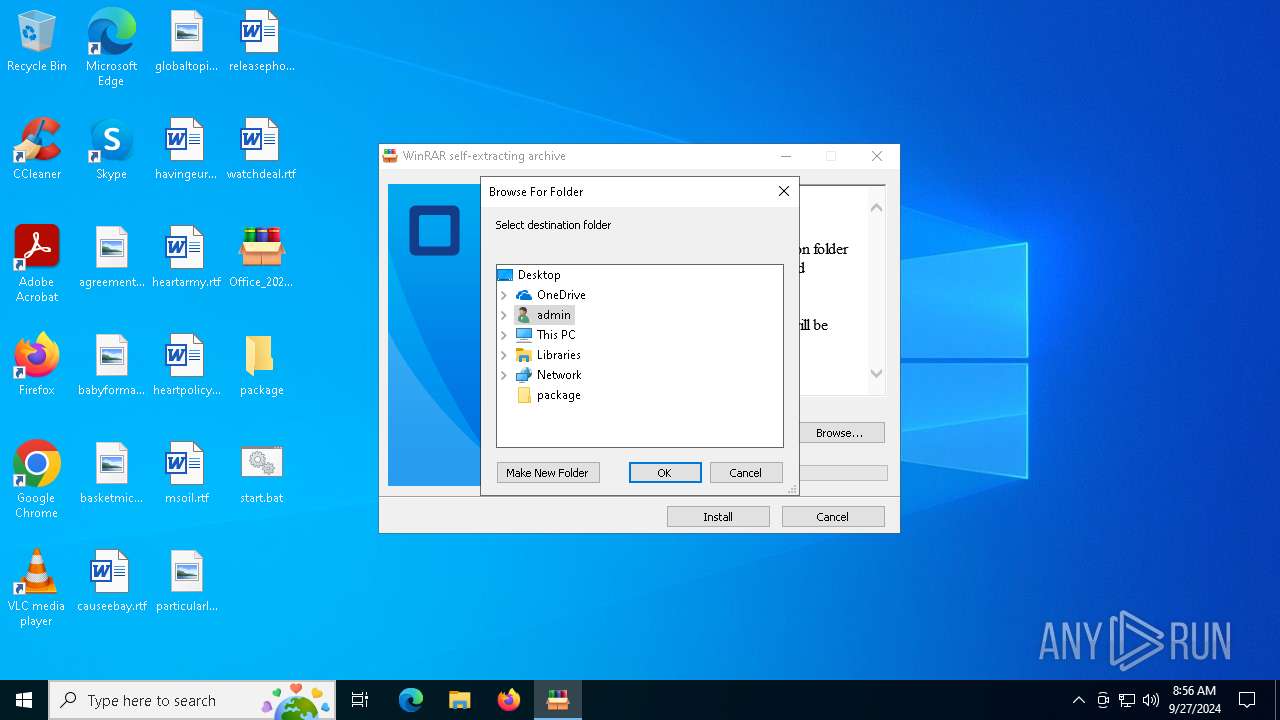1280x720 pixels.
Task: Click WinRAR text scroll down arrow
Action: [876, 373]
